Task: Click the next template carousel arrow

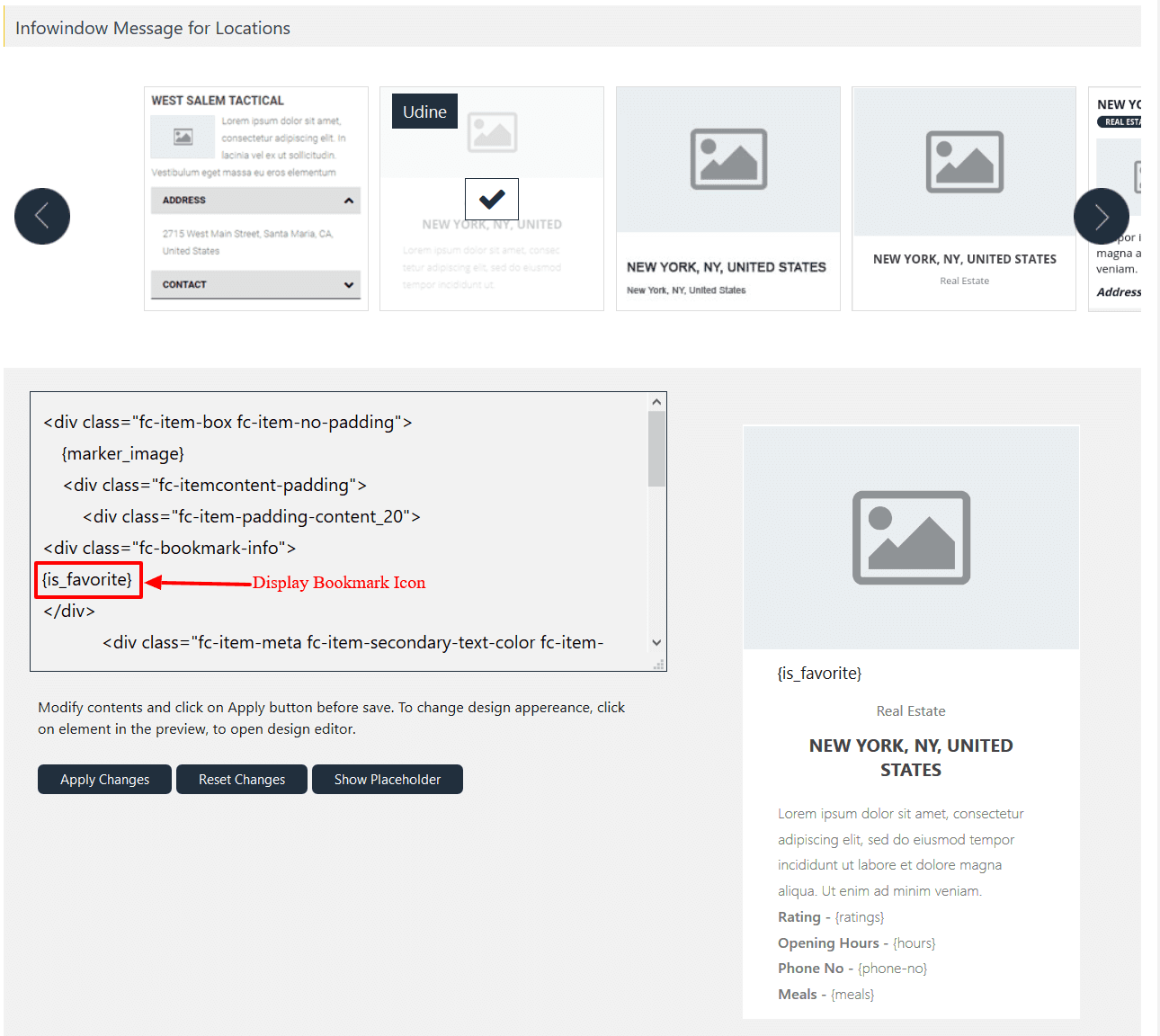Action: click(1101, 216)
